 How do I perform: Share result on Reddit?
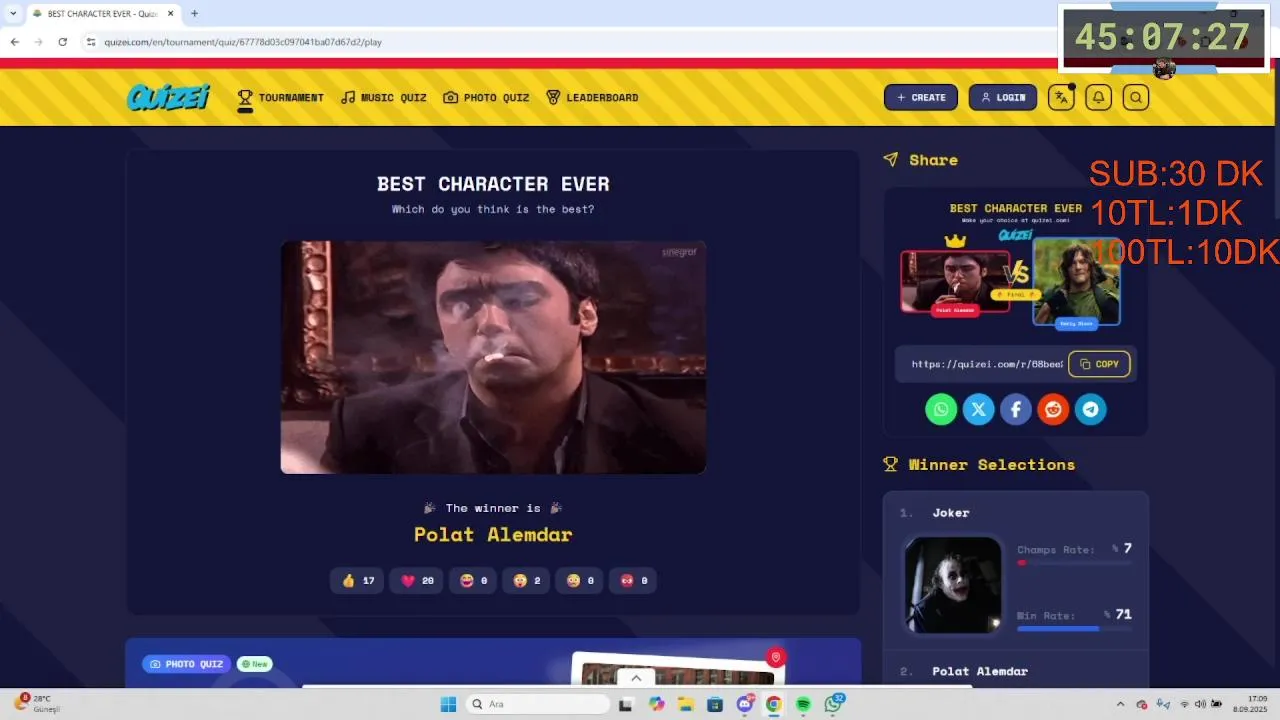1053,409
